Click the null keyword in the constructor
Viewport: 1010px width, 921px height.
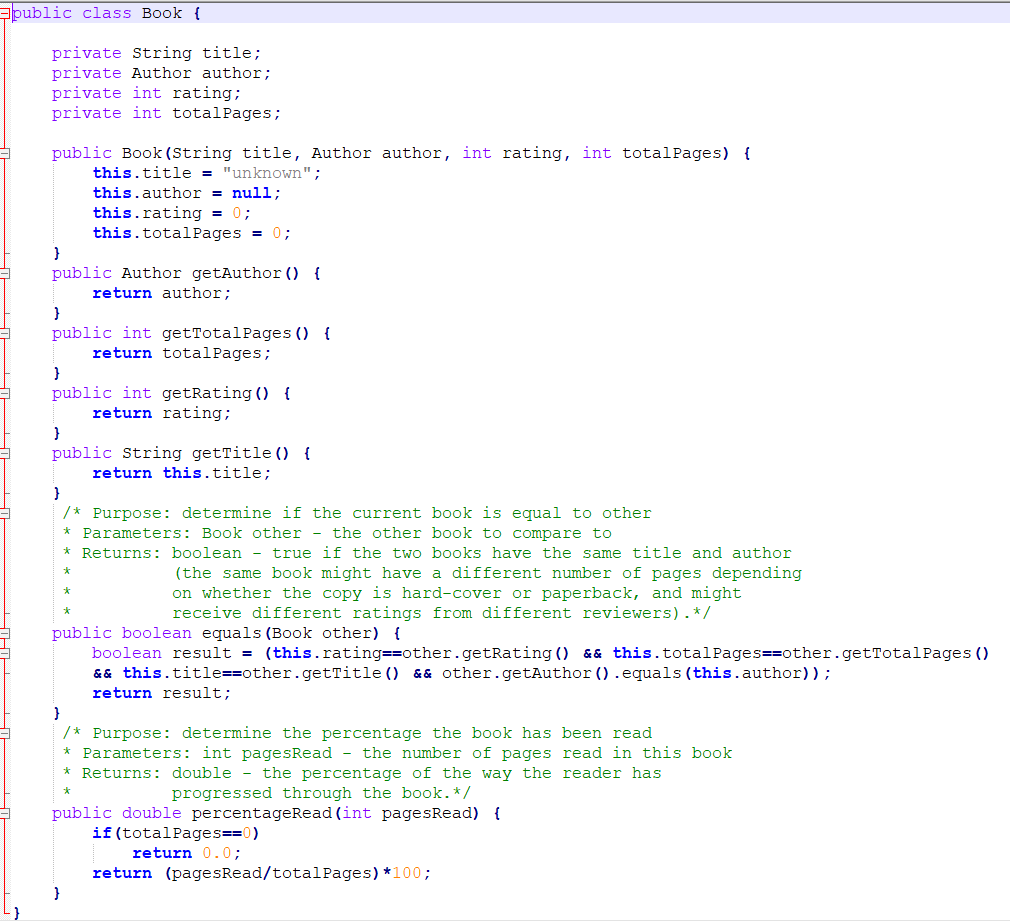click(253, 192)
